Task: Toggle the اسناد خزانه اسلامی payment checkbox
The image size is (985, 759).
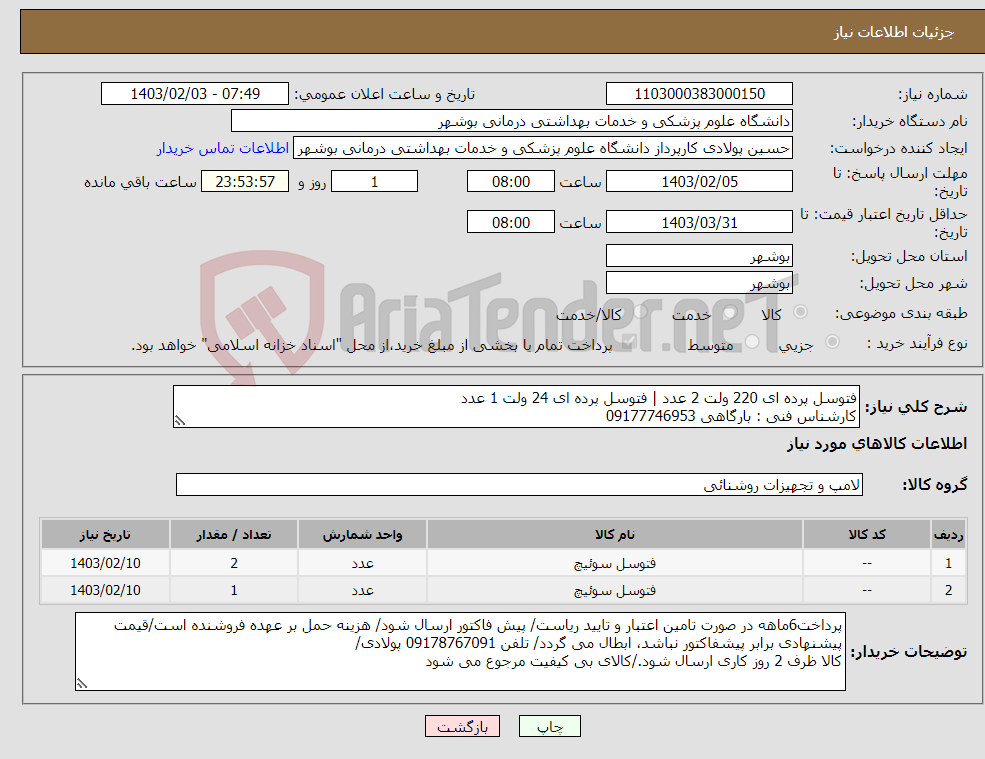Action: pyautogui.click(x=629, y=342)
